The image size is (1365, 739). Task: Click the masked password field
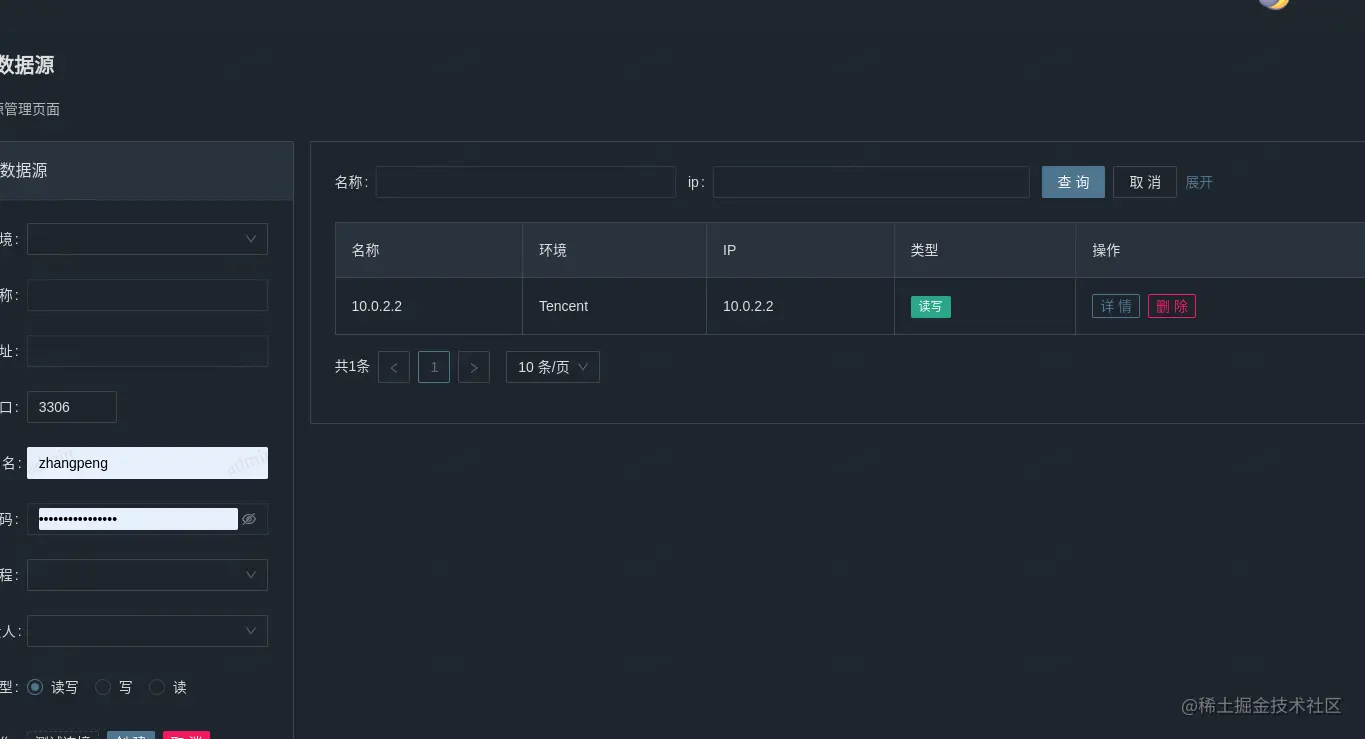coord(138,519)
